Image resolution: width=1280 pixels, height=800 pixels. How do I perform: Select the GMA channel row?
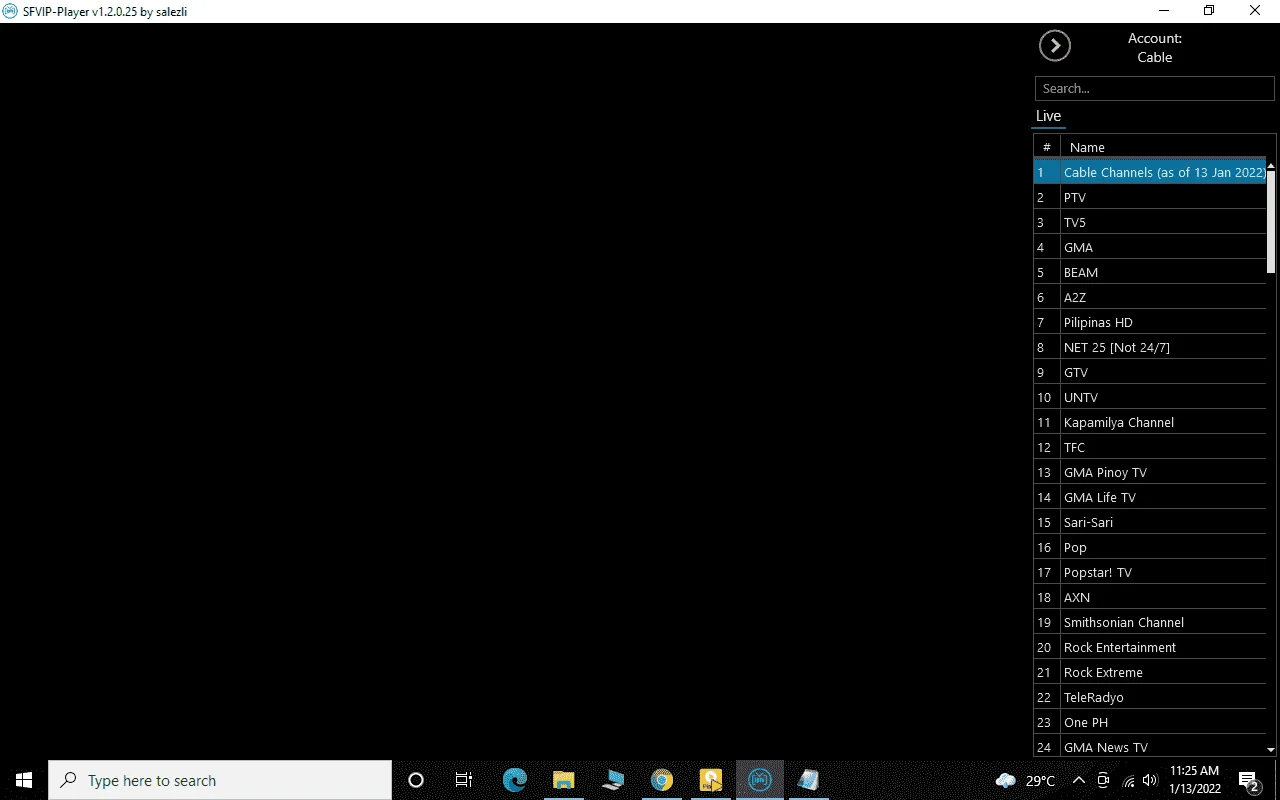[1150, 247]
